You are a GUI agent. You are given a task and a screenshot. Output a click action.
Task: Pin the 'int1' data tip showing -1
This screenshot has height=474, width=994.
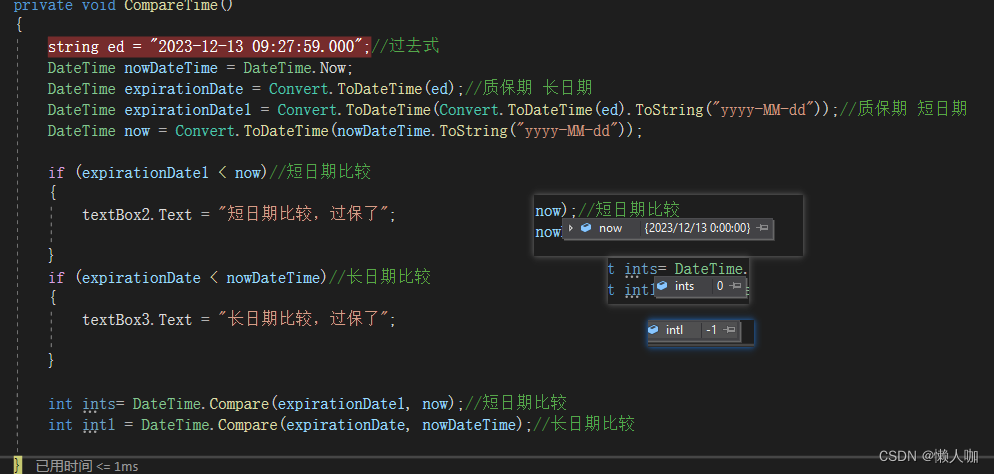(x=729, y=330)
